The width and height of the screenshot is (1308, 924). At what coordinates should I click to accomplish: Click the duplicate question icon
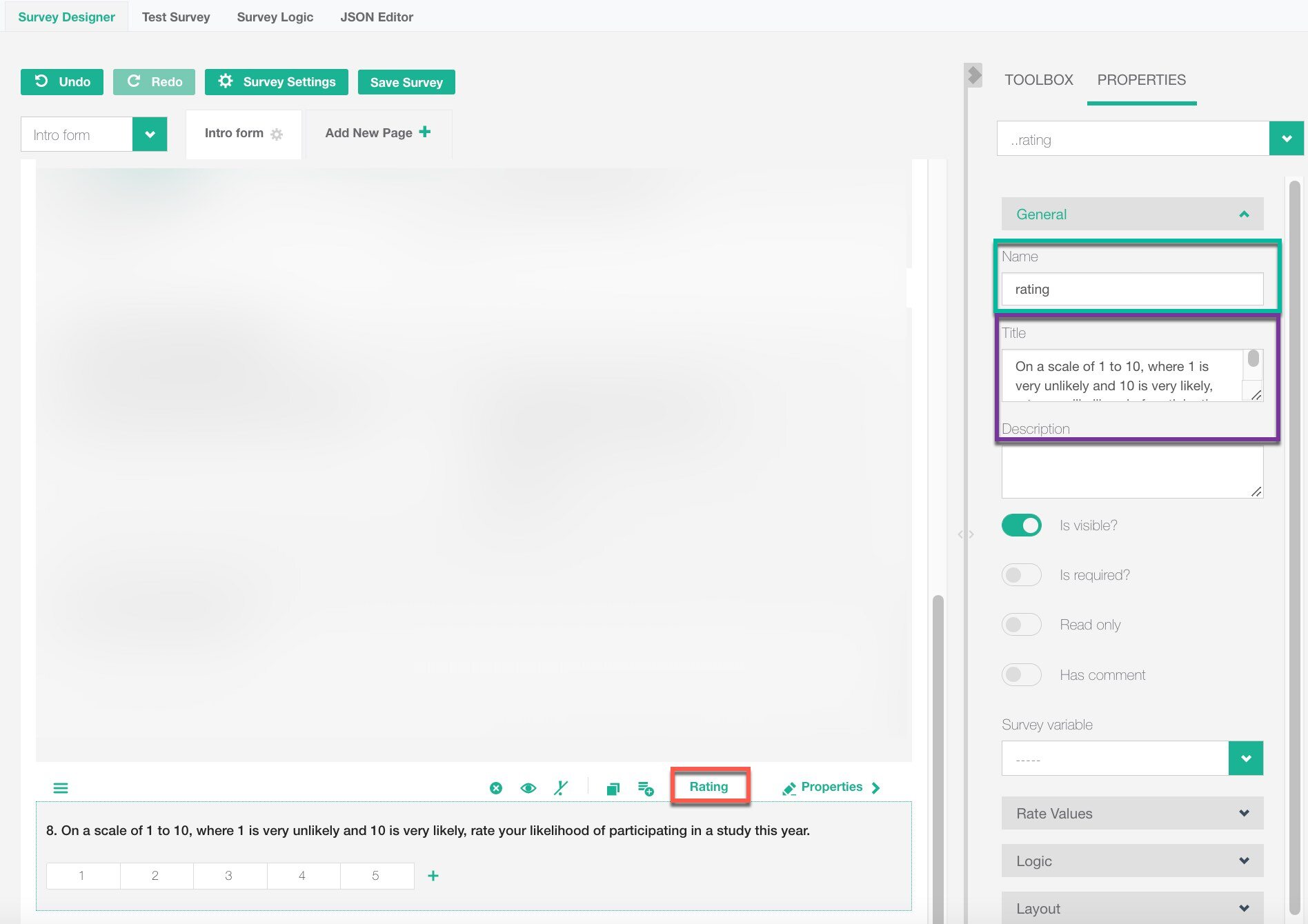click(x=613, y=788)
